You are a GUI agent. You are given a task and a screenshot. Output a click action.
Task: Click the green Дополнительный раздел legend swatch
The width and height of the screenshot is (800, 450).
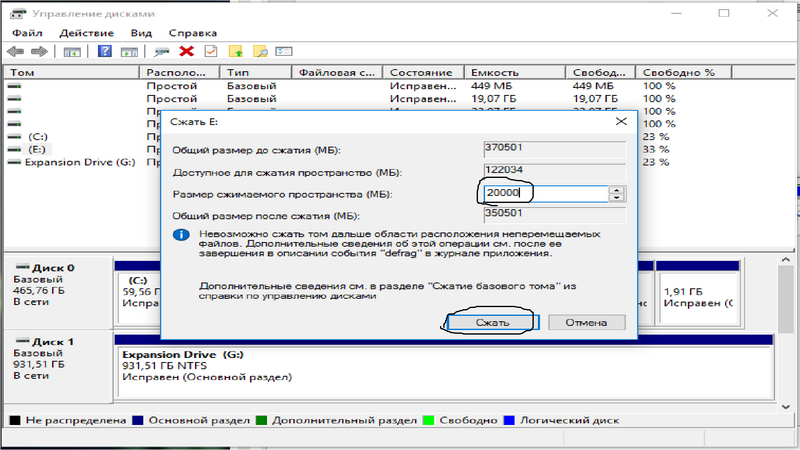(261, 420)
